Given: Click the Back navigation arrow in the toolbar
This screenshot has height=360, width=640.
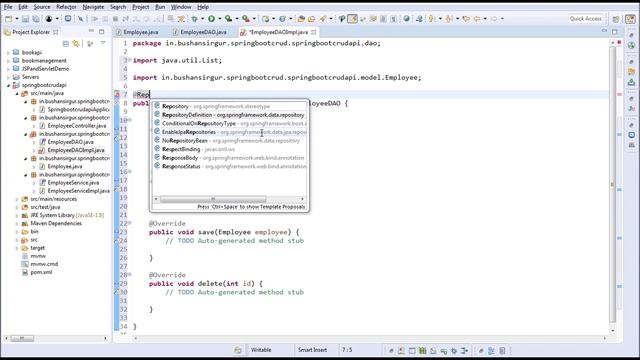Looking at the screenshot, I should (476, 19).
